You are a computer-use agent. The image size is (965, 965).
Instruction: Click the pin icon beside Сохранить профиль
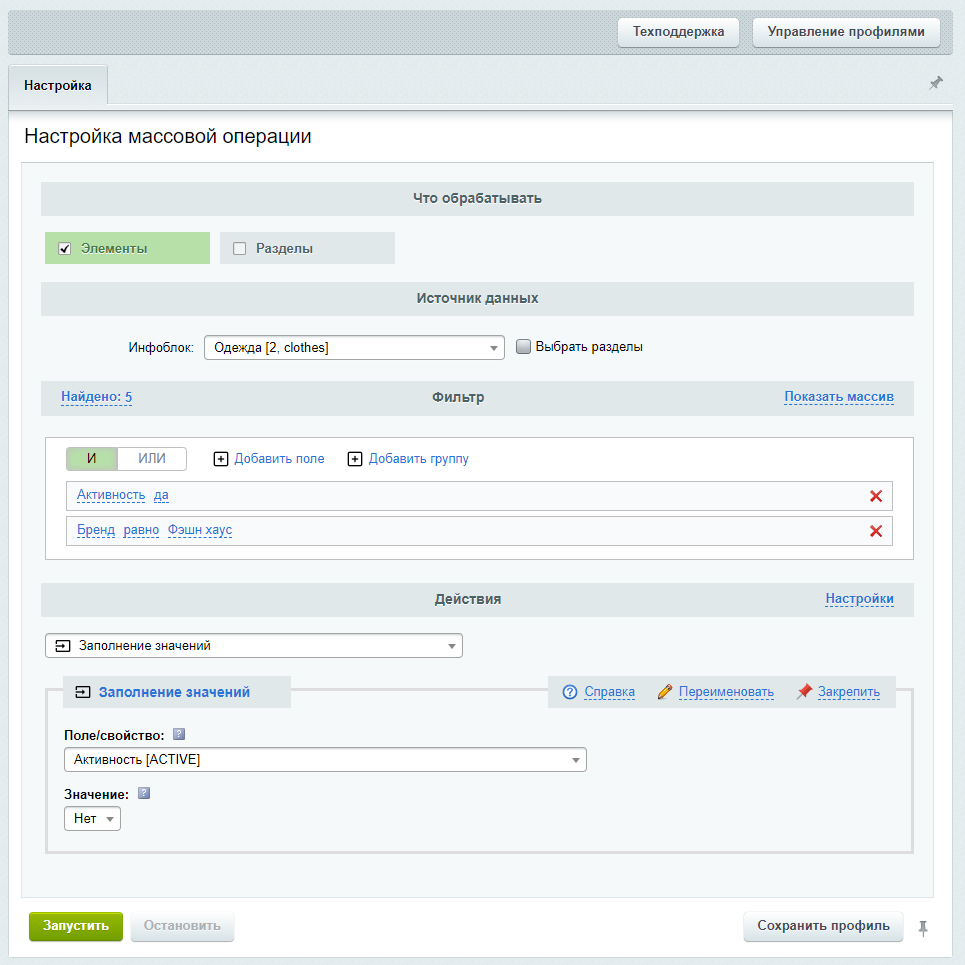click(x=923, y=927)
